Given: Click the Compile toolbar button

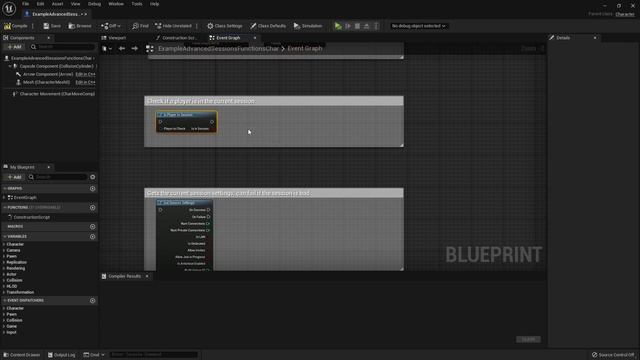Looking at the screenshot, I should pyautogui.click(x=16, y=26).
